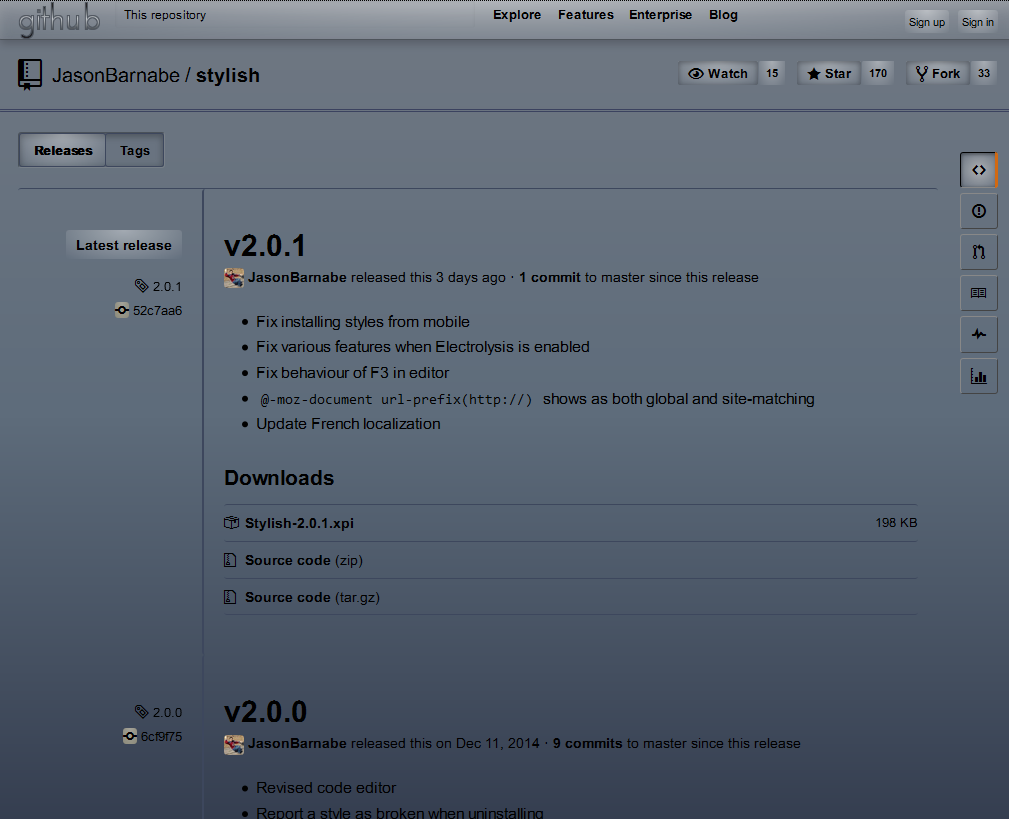Star the stylish repository
The image size is (1009, 819).
[x=829, y=73]
